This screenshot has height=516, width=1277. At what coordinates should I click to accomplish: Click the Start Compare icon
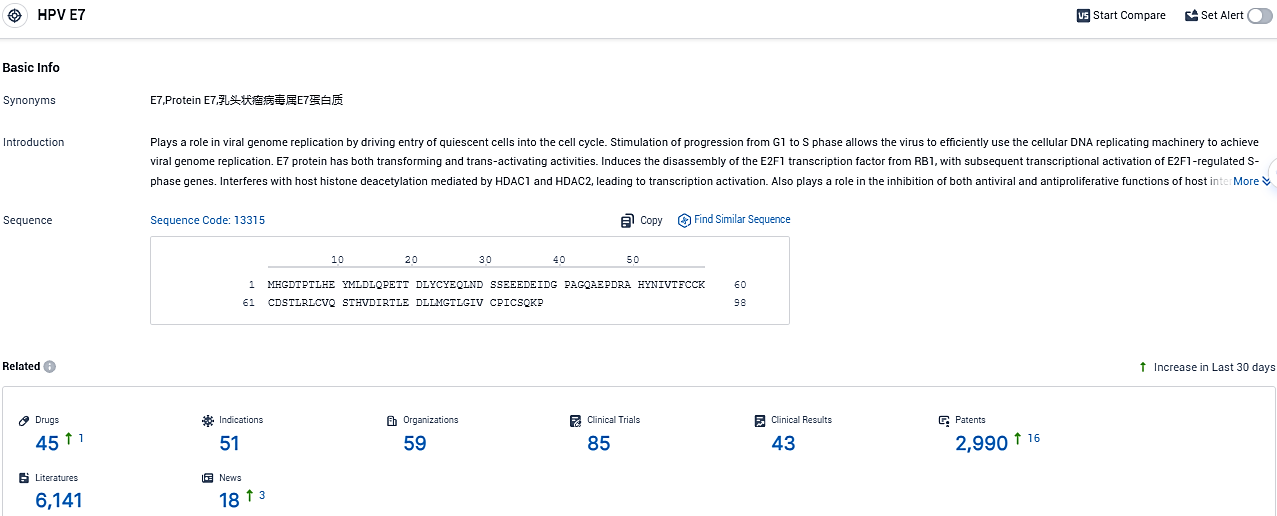pos(1083,16)
